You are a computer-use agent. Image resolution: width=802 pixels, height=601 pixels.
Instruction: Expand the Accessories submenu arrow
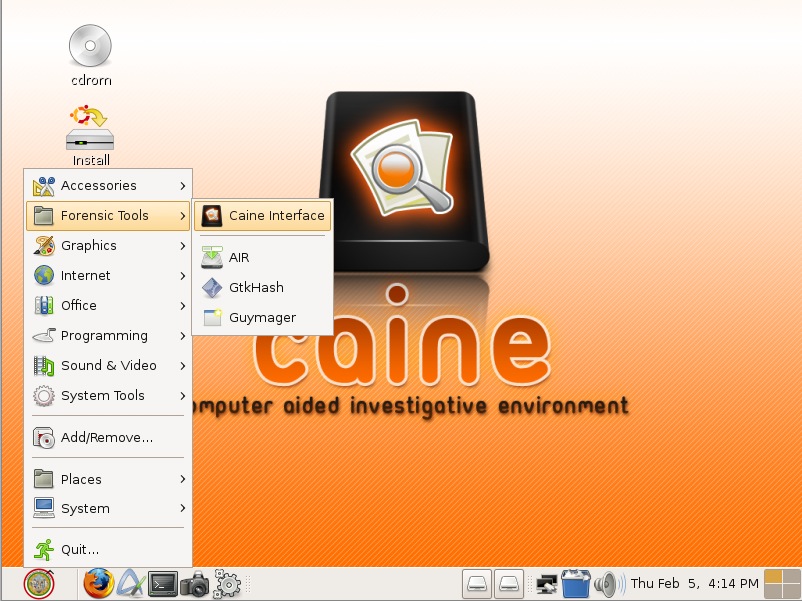183,186
